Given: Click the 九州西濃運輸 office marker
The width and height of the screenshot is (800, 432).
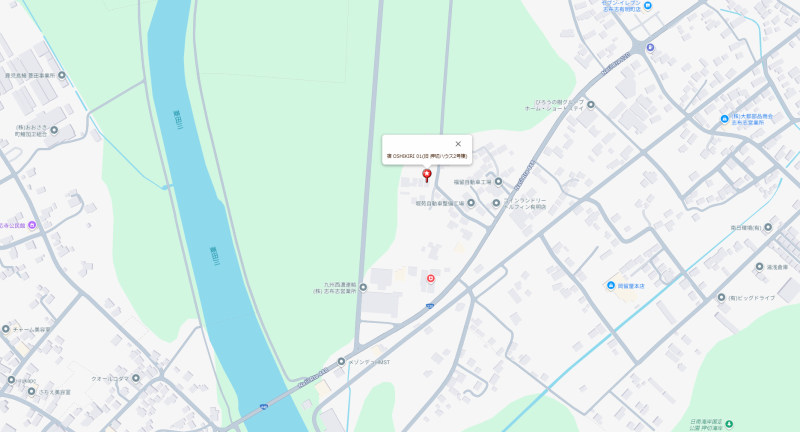Looking at the screenshot, I should (363, 288).
